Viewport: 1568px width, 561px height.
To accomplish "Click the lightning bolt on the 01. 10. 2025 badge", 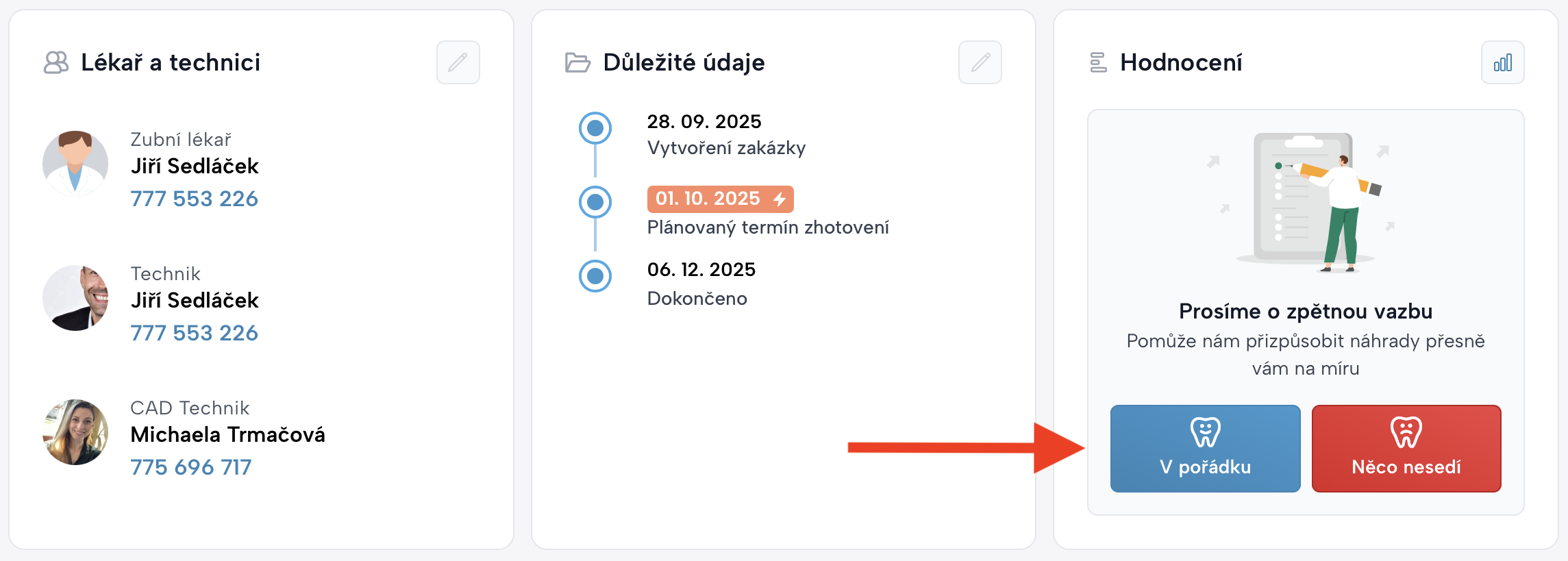I will pyautogui.click(x=780, y=199).
